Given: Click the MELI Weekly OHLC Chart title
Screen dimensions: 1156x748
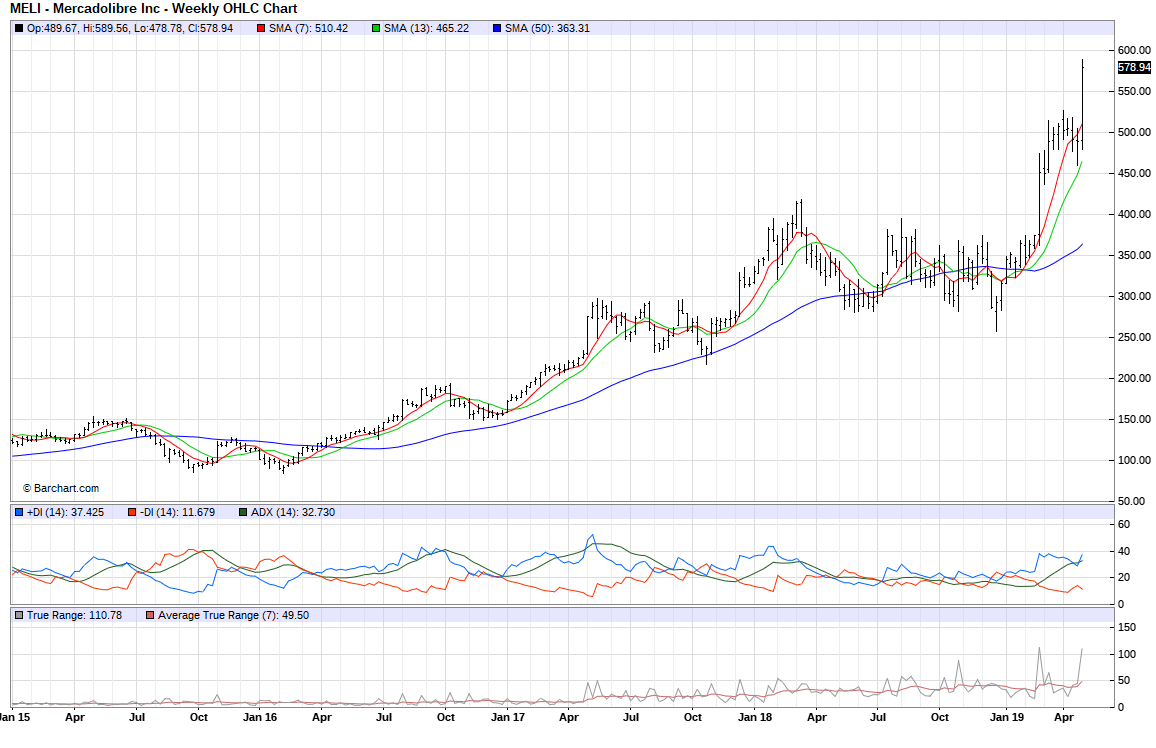Looking at the screenshot, I should 153,9.
